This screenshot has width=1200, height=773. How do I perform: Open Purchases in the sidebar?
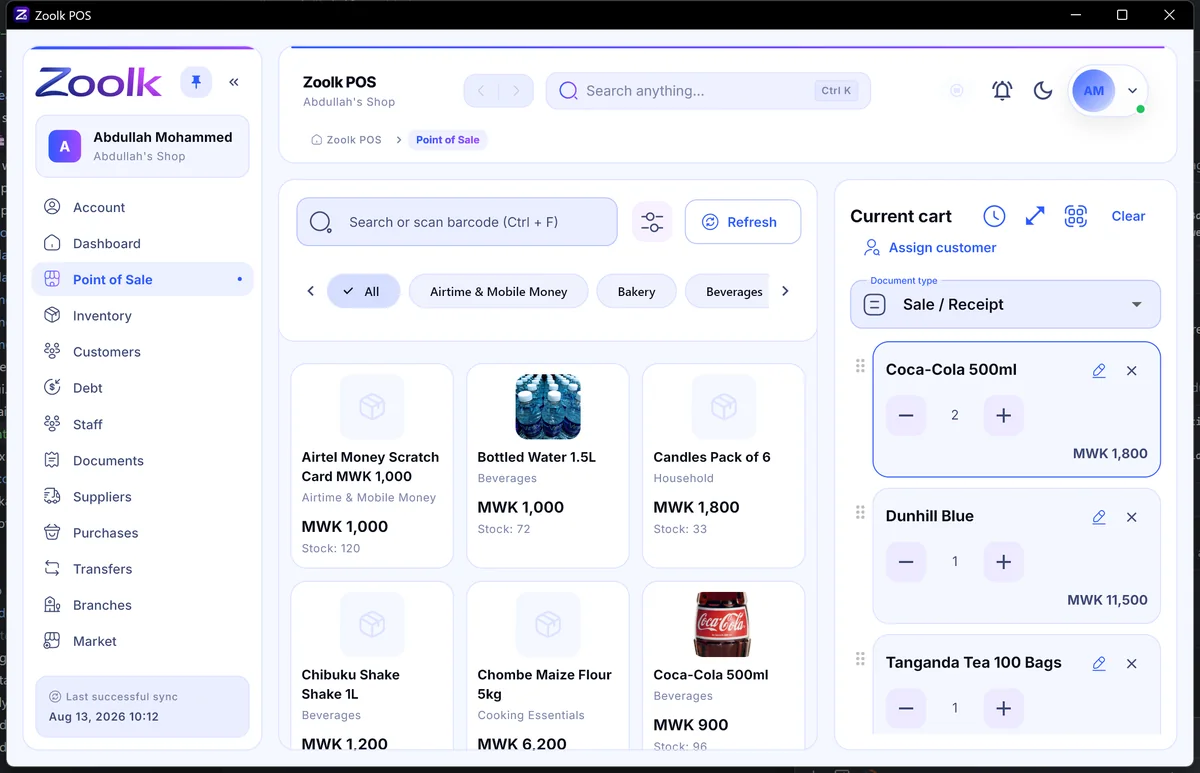tap(142, 532)
